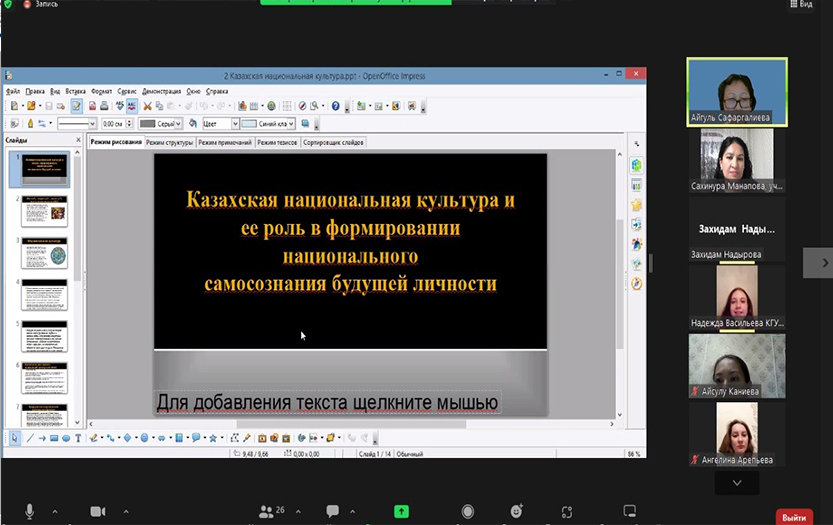Image resolution: width=833 pixels, height=525 pixels.
Task: Select the Rectangle tool in drawing toolbar
Action: pyautogui.click(x=53, y=438)
